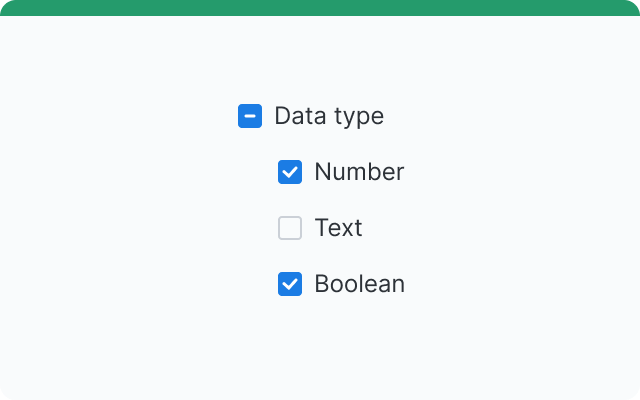Click the empty box icon beside Text
The height and width of the screenshot is (400, 640).
[290, 228]
